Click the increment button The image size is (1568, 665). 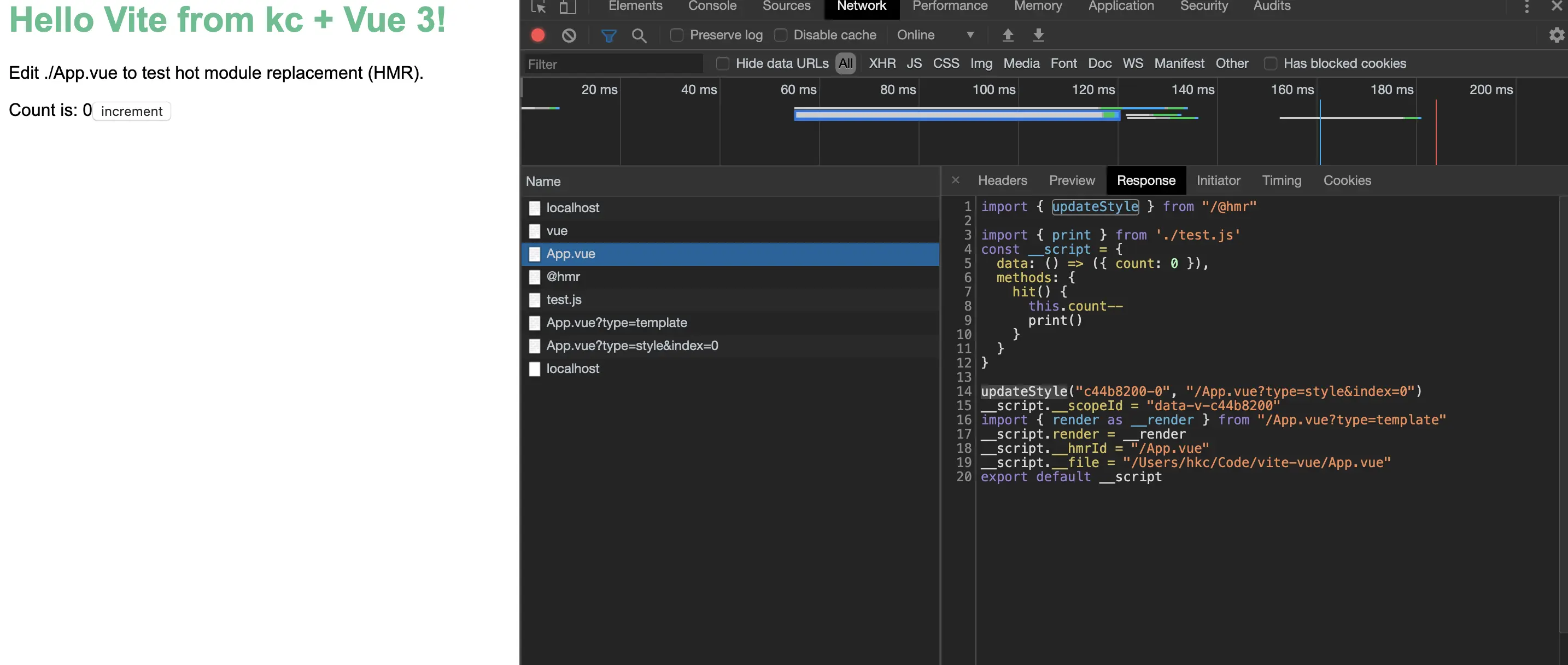(131, 111)
